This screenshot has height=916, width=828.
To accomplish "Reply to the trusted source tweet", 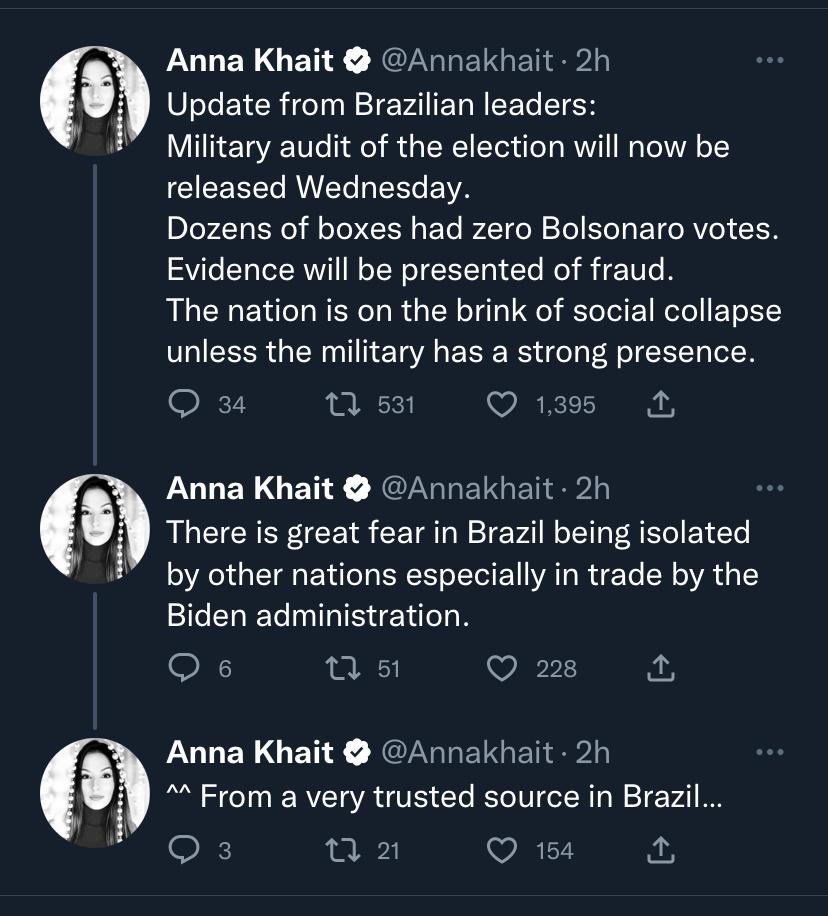I will 182,850.
